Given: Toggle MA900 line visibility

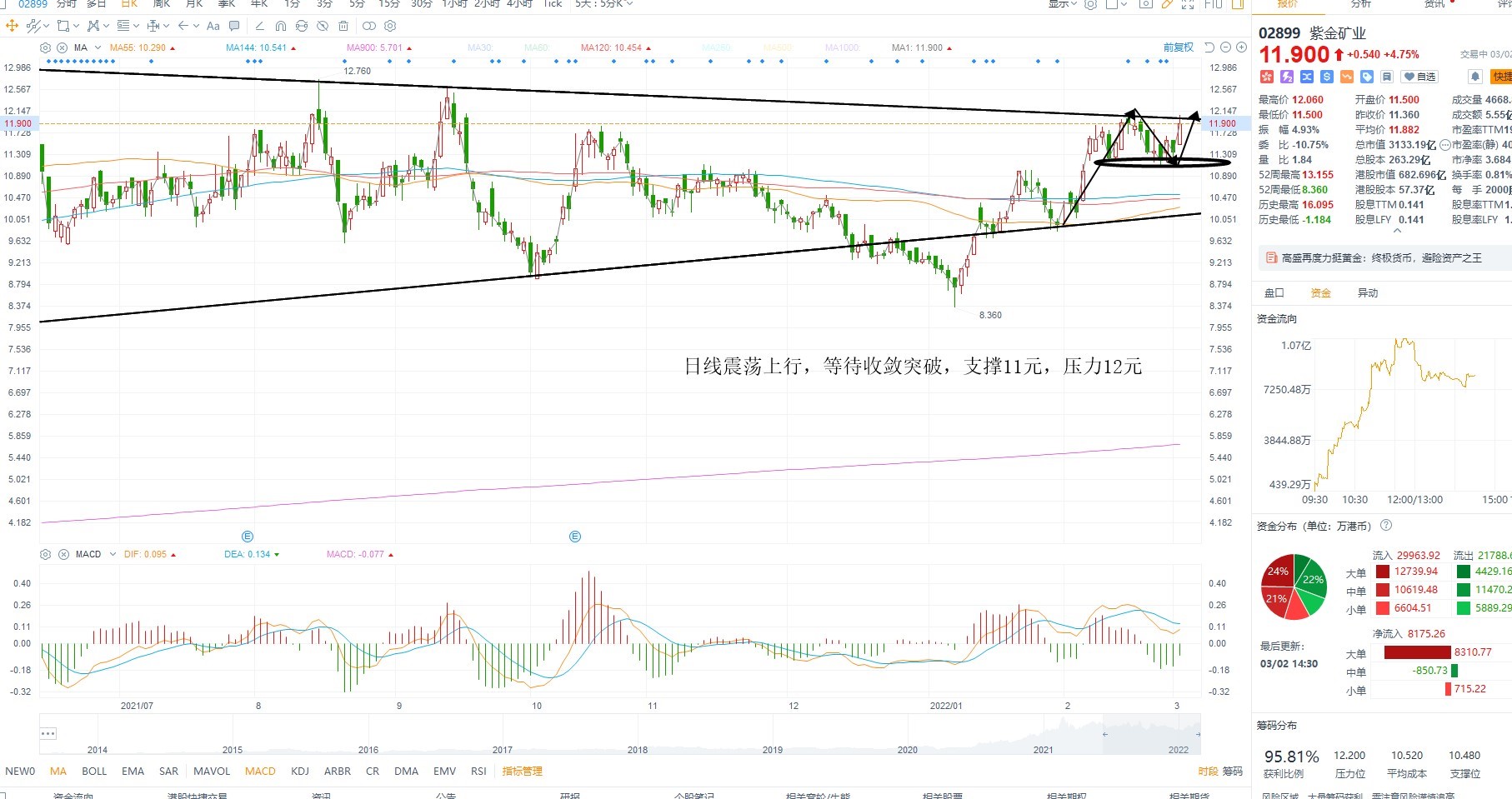Looking at the screenshot, I should coord(379,47).
